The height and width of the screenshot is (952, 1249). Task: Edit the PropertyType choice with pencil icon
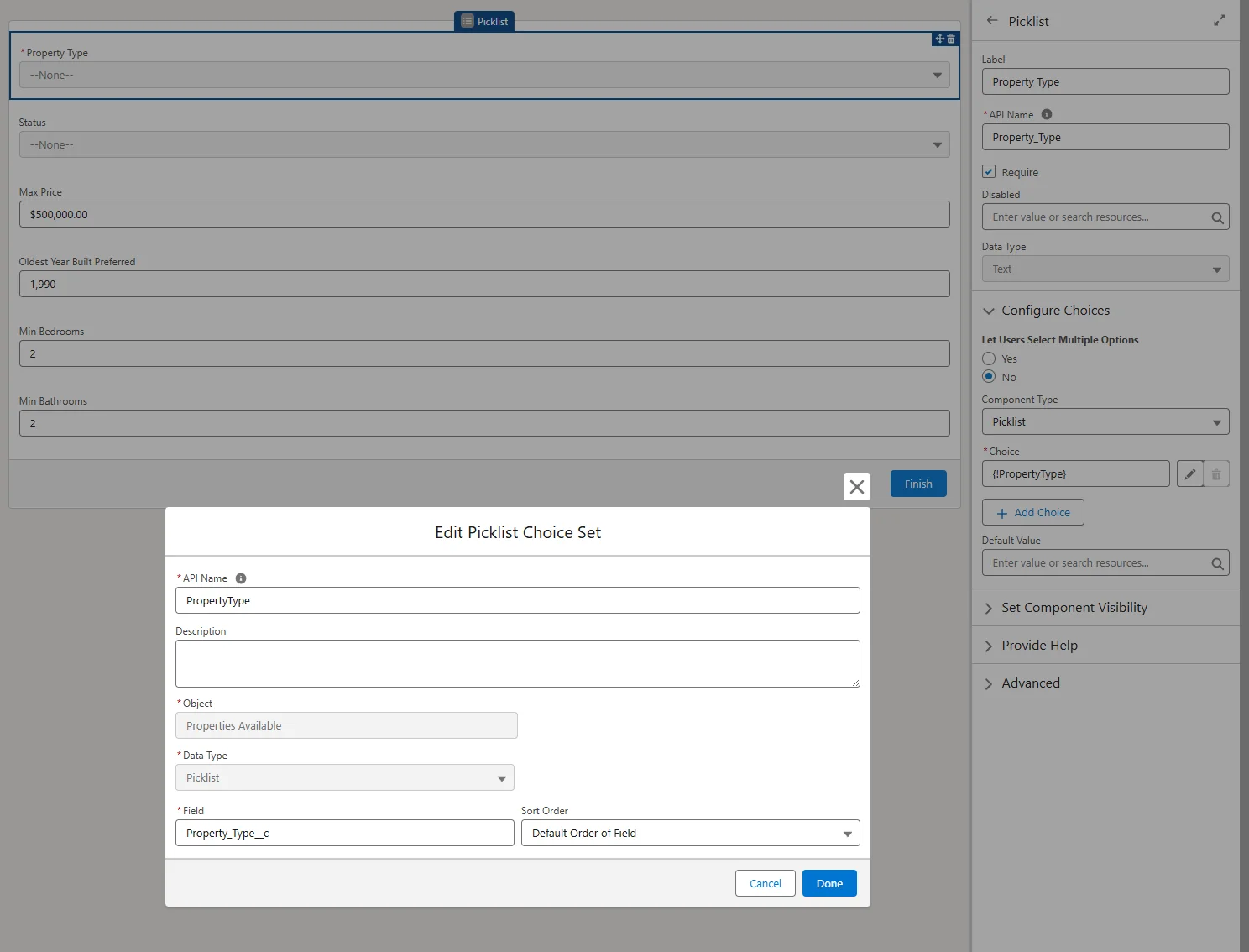tap(1189, 473)
